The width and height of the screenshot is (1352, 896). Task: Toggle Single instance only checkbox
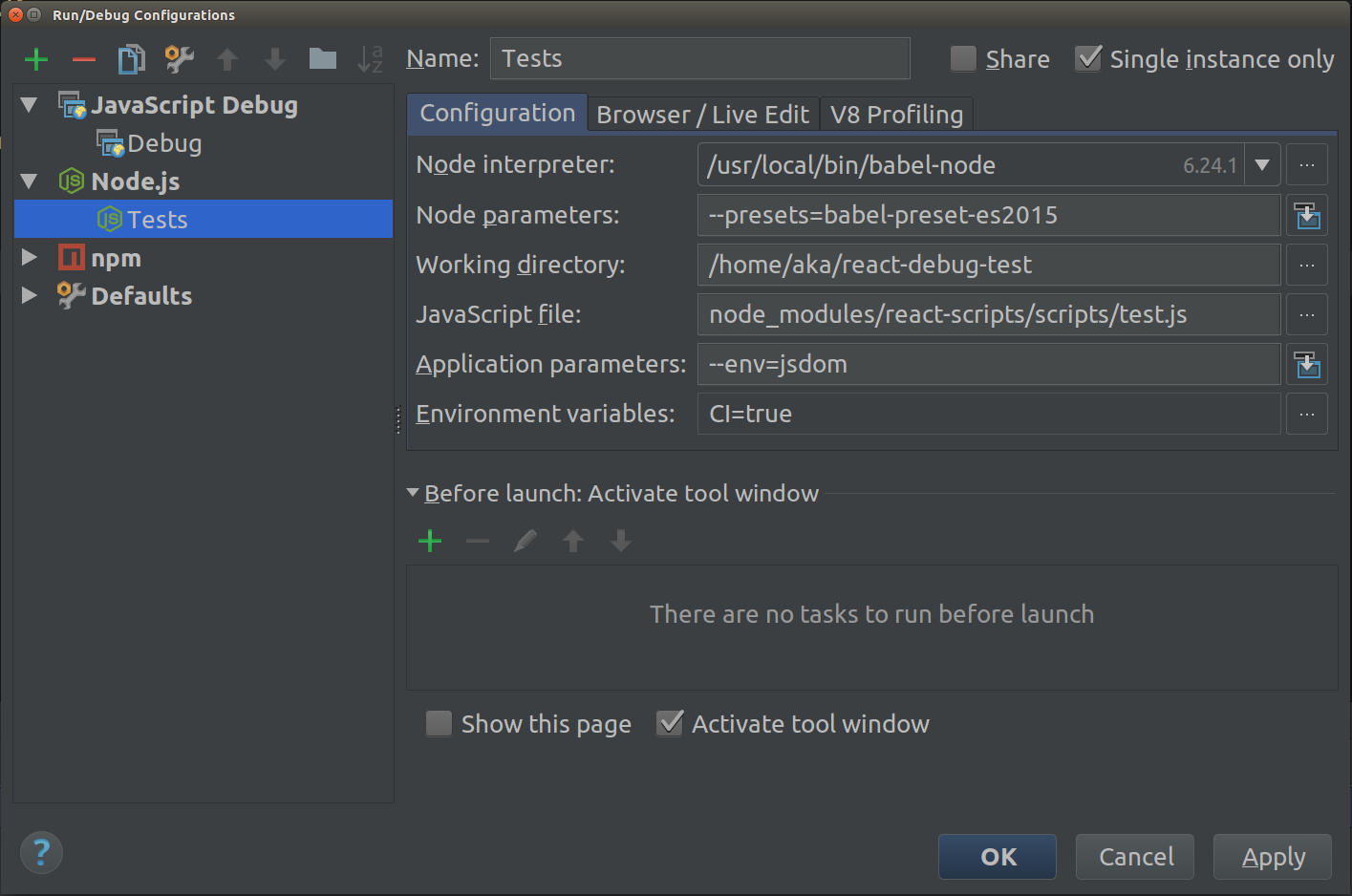click(x=1088, y=59)
